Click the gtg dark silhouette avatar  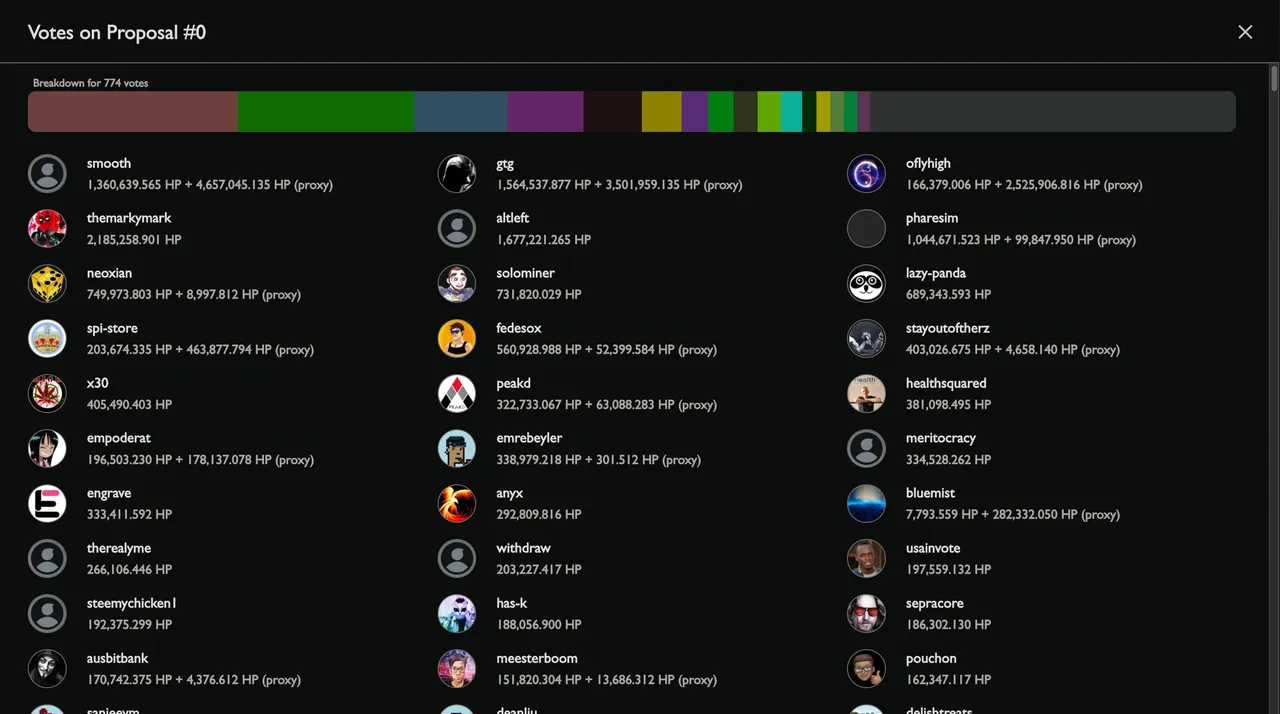click(x=457, y=174)
